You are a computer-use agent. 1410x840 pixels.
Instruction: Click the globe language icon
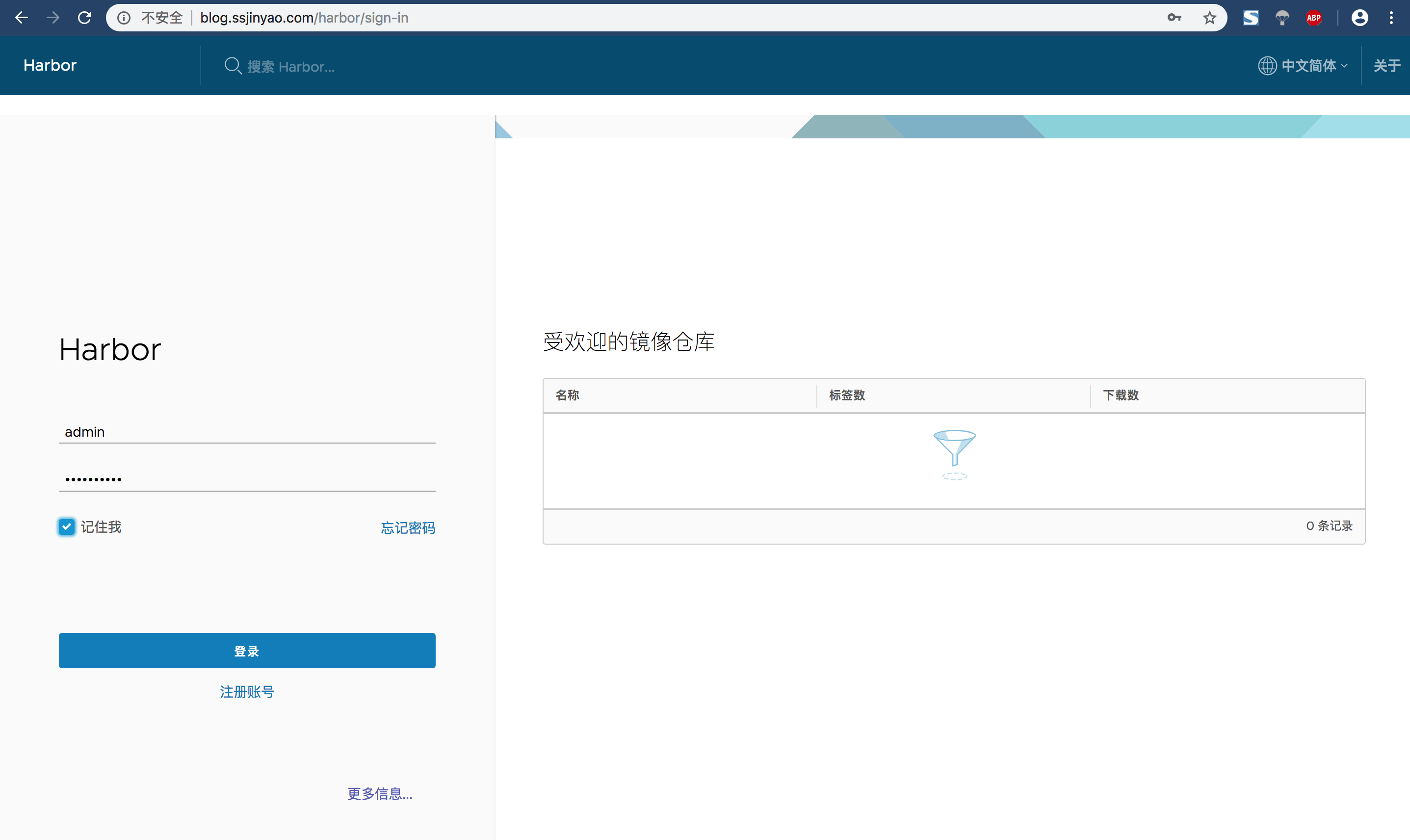tap(1267, 66)
